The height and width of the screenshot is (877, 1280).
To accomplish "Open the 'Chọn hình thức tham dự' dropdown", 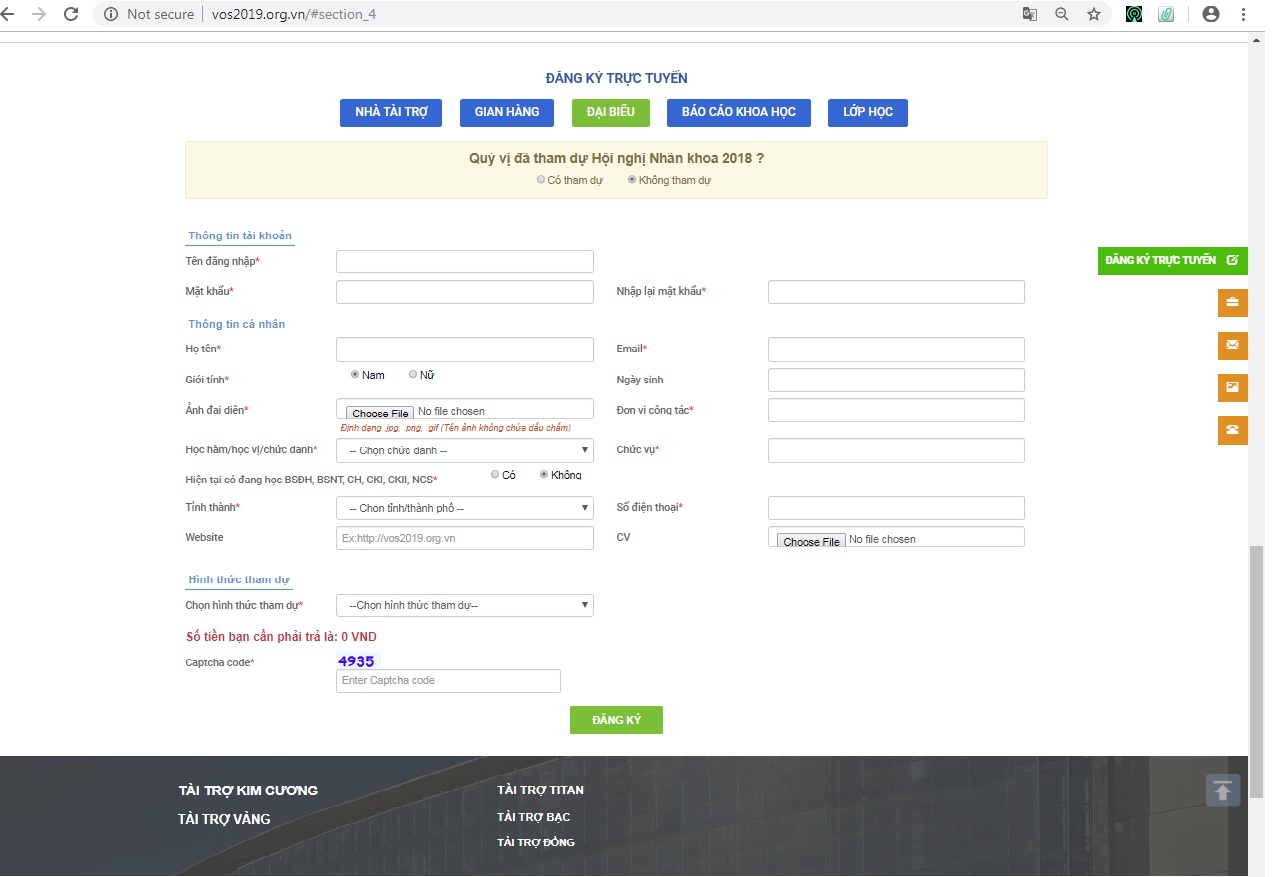I will click(464, 605).
